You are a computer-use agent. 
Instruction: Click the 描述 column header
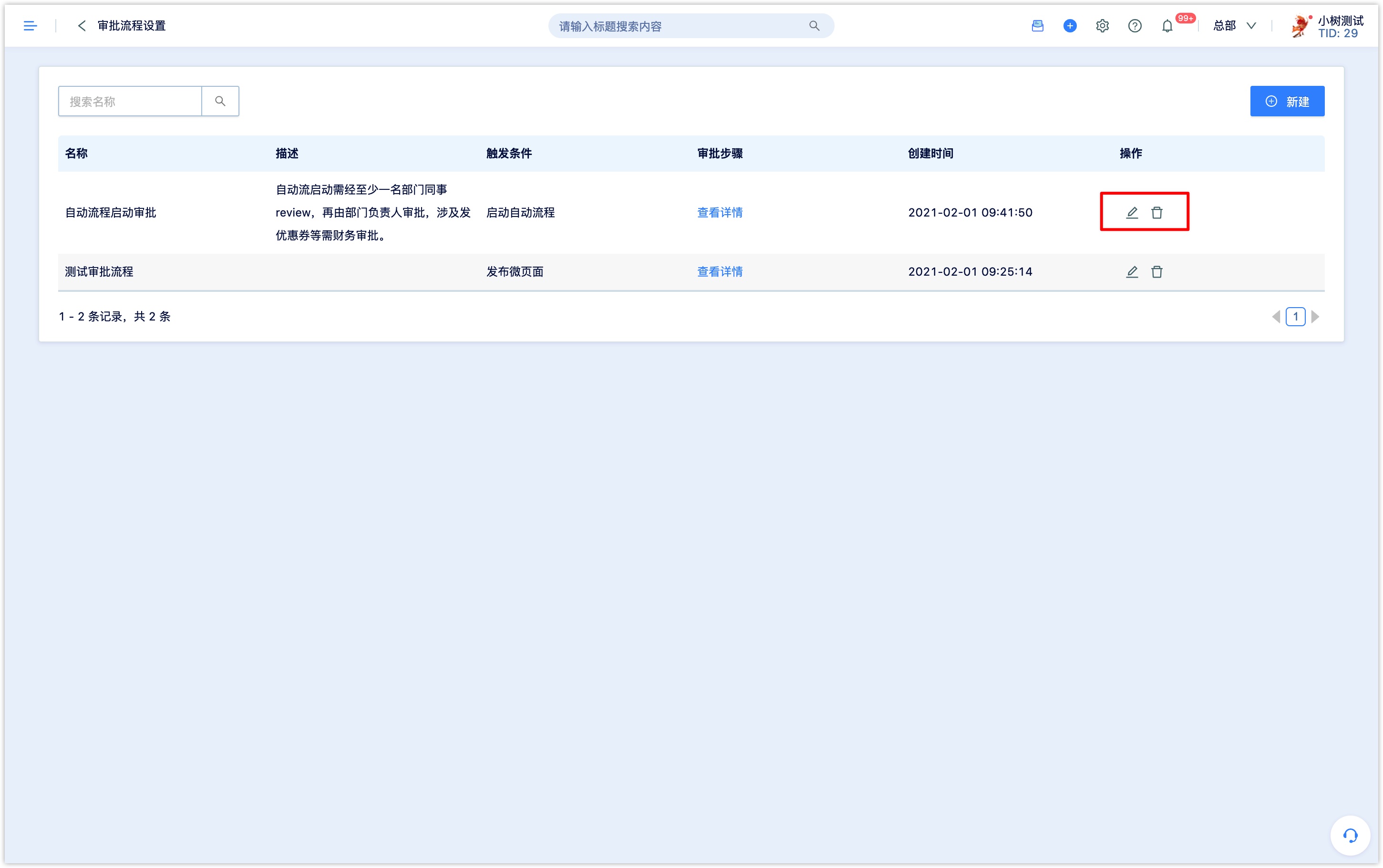coord(287,153)
